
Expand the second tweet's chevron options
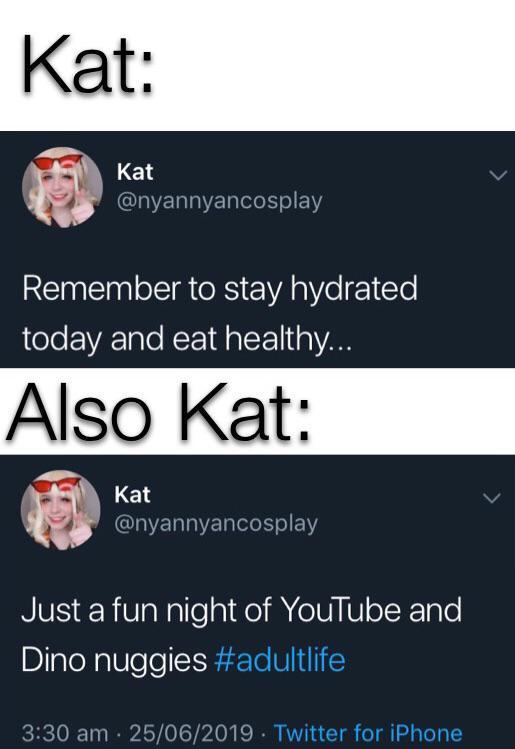pos(492,498)
